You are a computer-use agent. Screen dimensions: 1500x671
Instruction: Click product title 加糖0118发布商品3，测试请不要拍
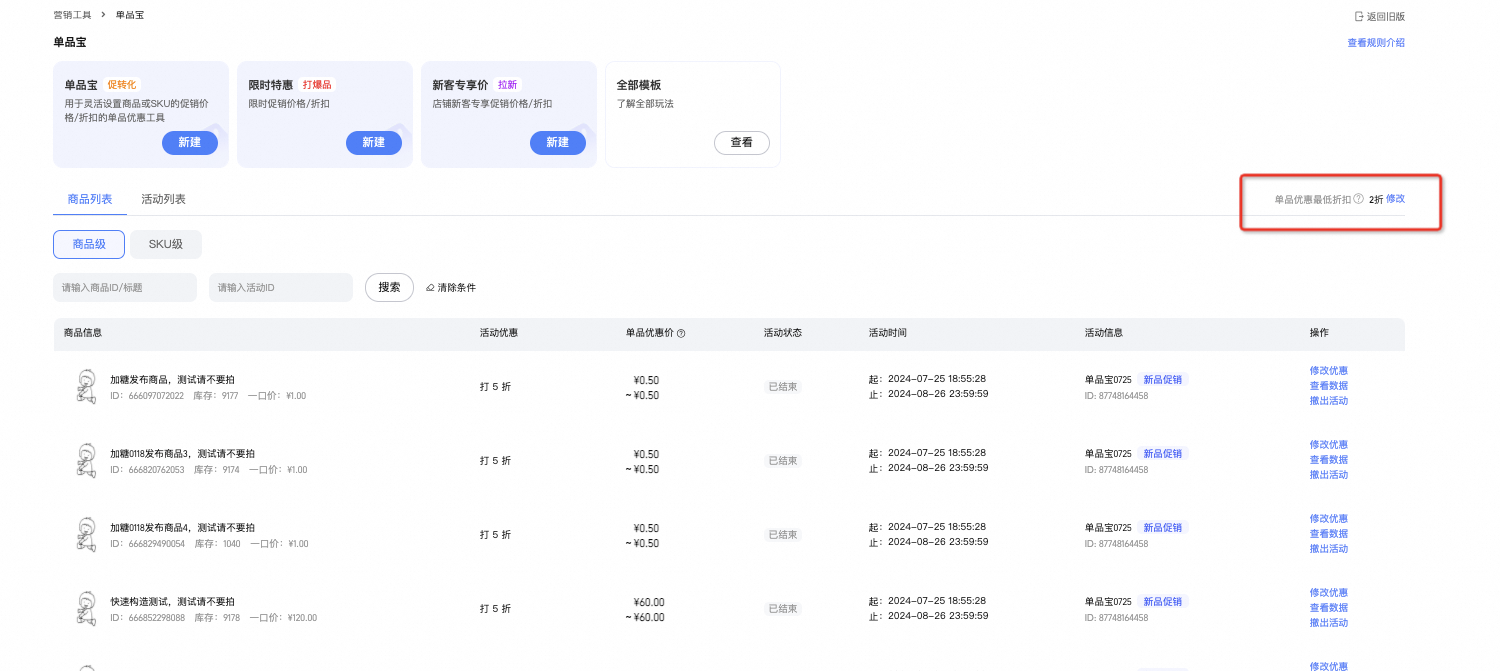pos(182,454)
